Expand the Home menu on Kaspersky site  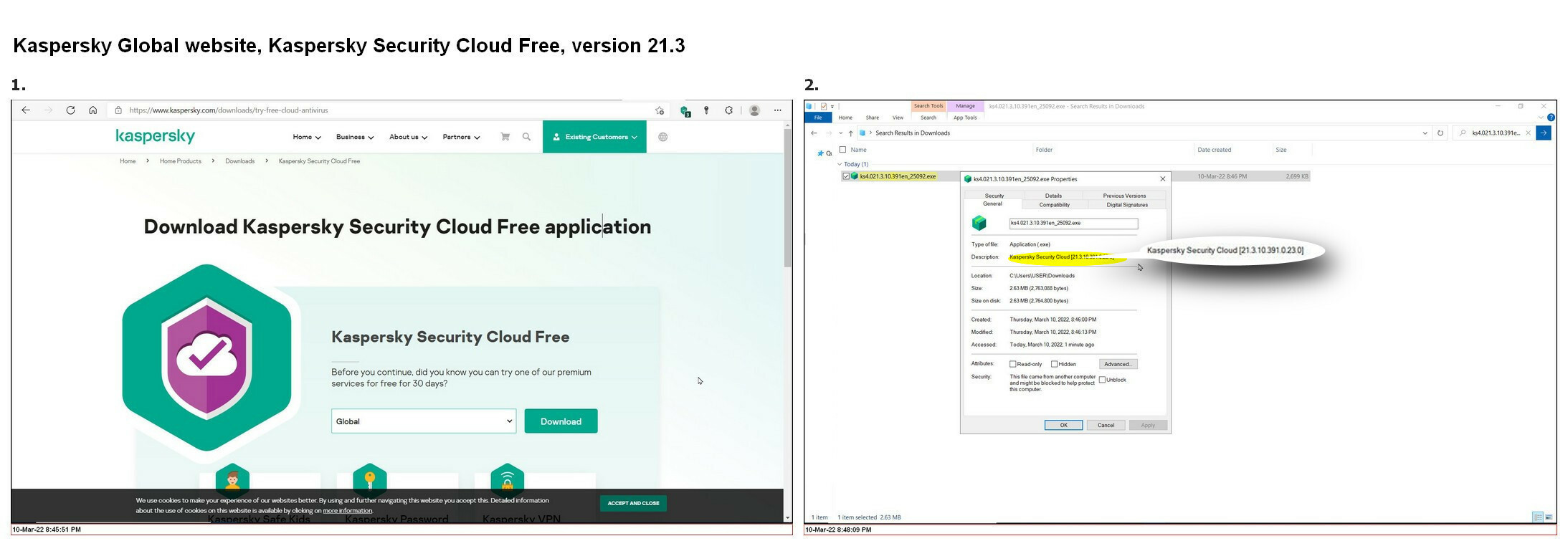[x=306, y=137]
